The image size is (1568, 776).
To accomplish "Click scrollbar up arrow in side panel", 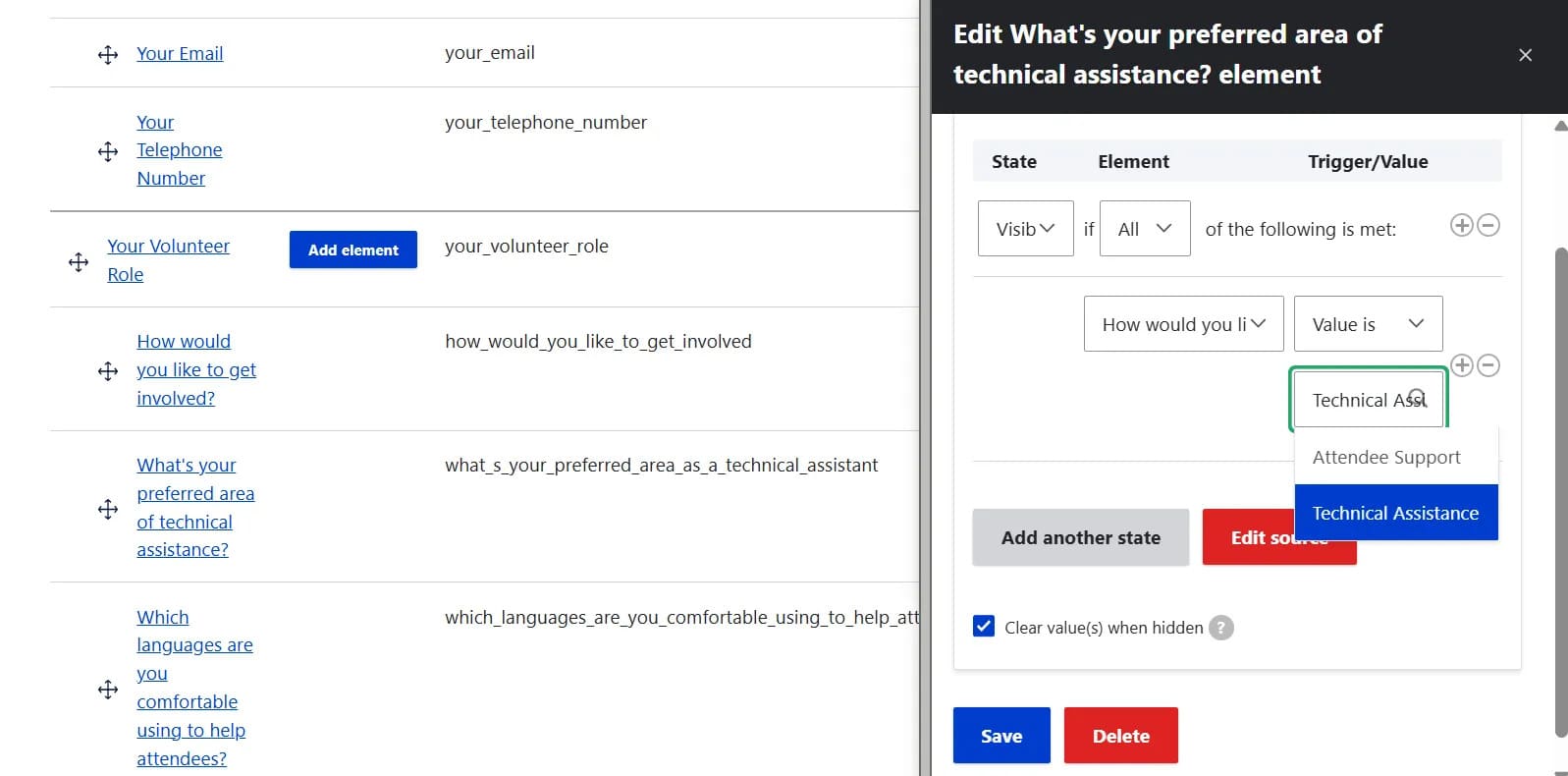I will coord(1561,126).
